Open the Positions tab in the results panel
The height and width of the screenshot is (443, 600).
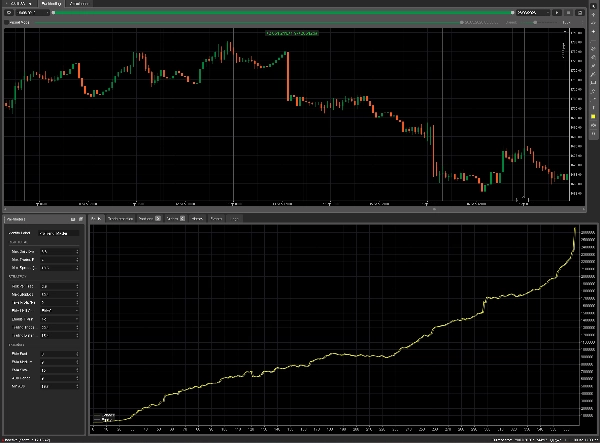(x=149, y=219)
